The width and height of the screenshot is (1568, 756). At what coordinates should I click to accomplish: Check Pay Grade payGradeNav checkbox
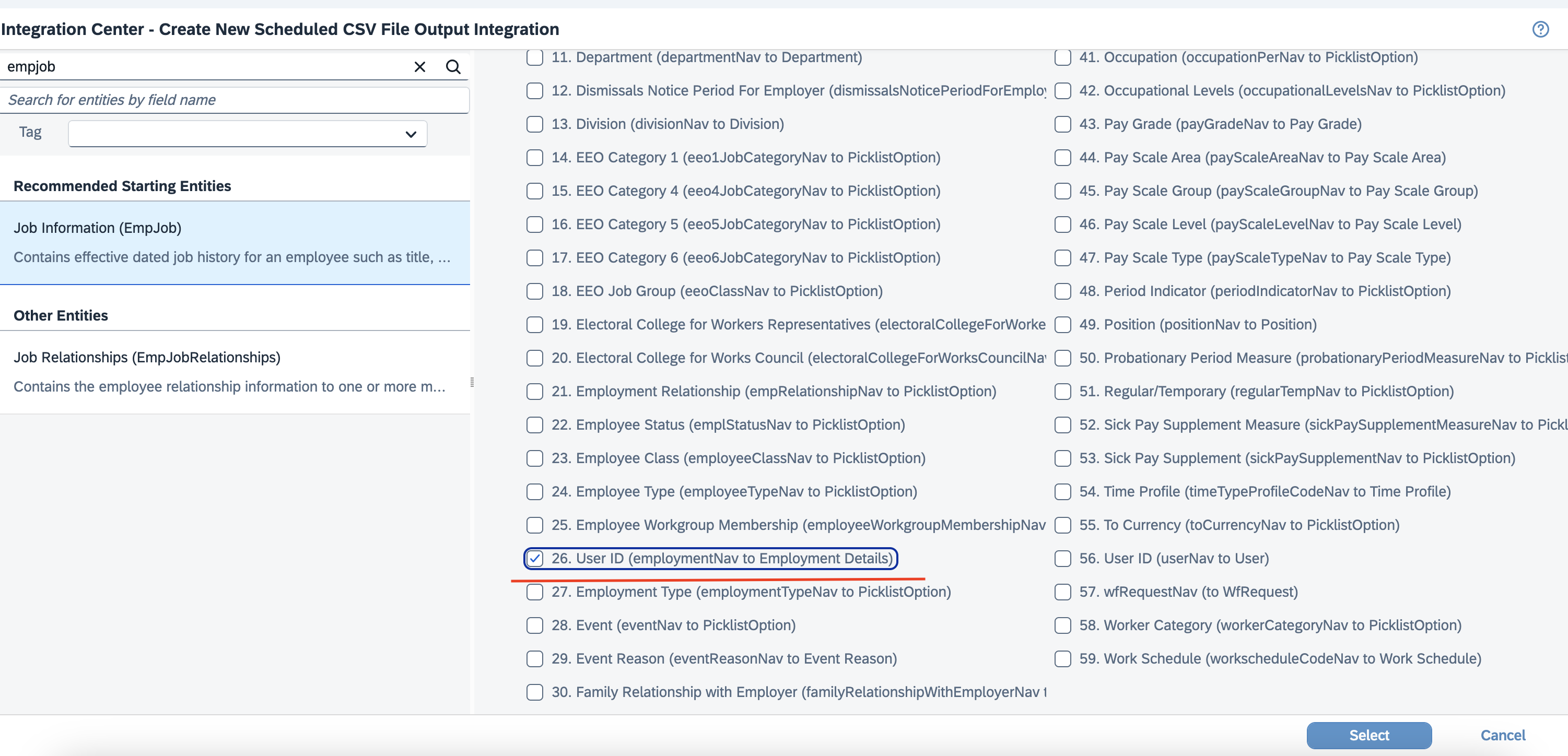[1062, 124]
